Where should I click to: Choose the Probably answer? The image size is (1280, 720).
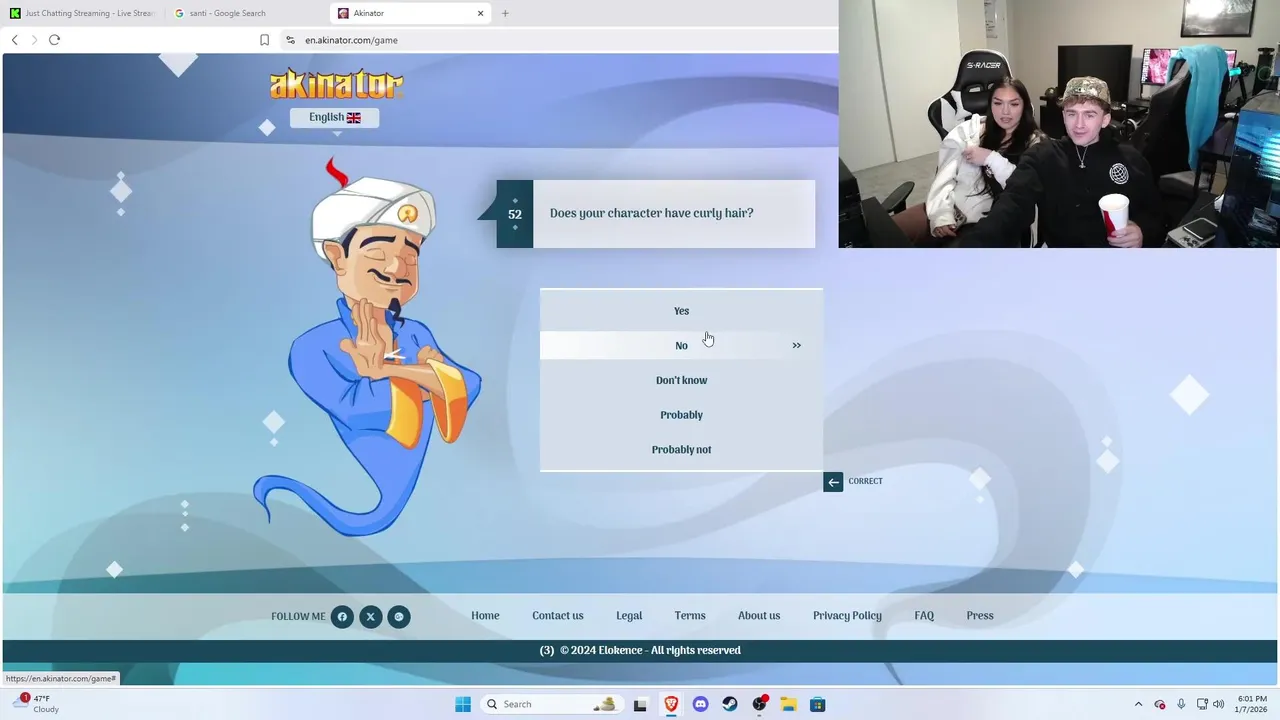click(681, 415)
